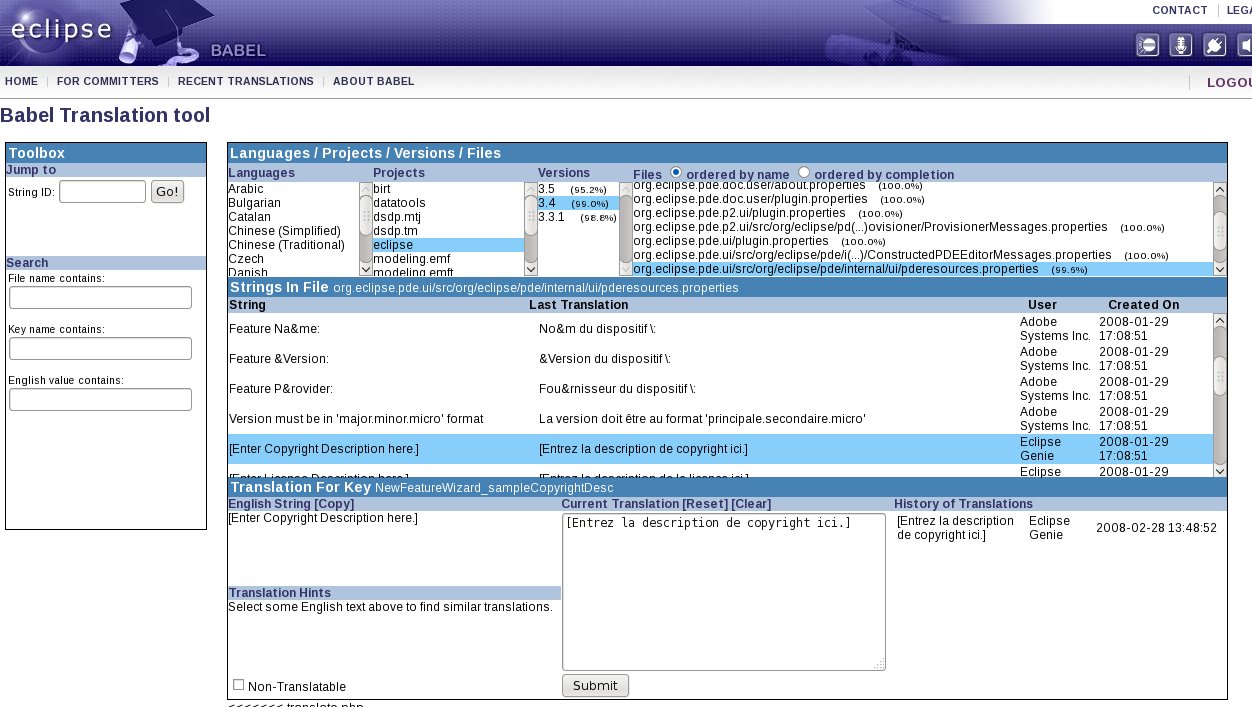
Task: Focus the English value contains field
Action: (x=100, y=399)
